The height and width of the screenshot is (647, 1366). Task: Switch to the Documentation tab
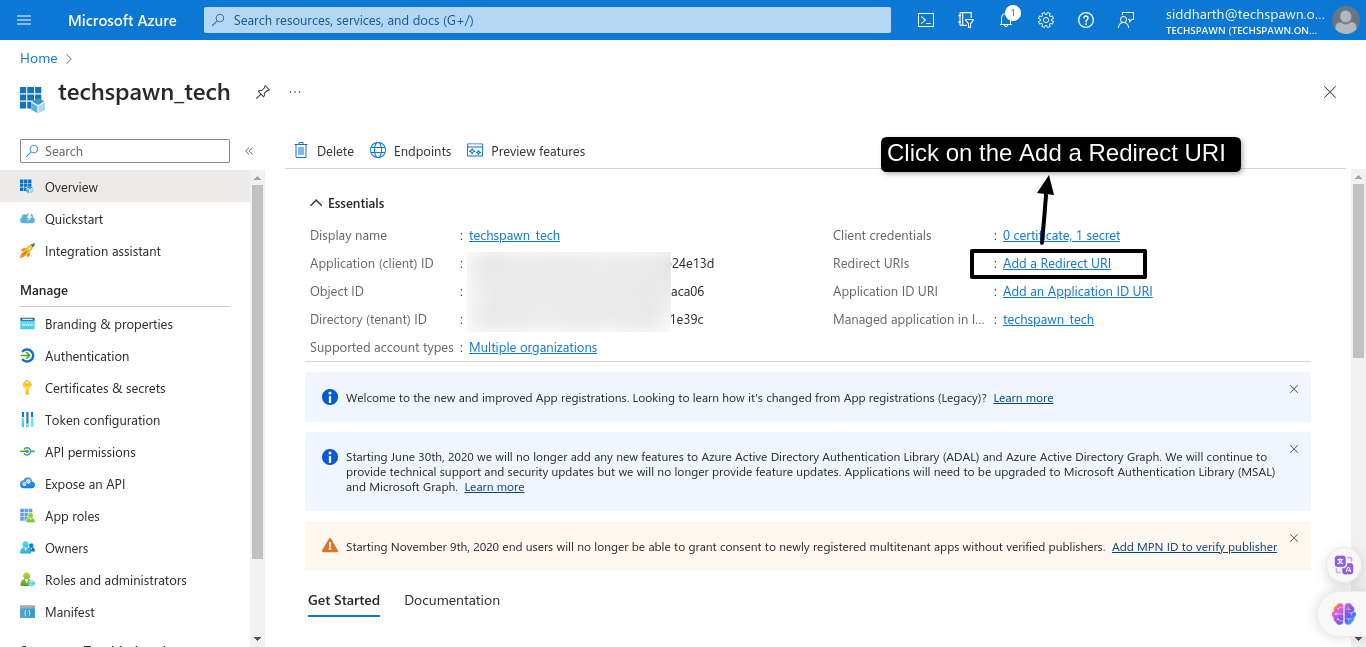[452, 600]
